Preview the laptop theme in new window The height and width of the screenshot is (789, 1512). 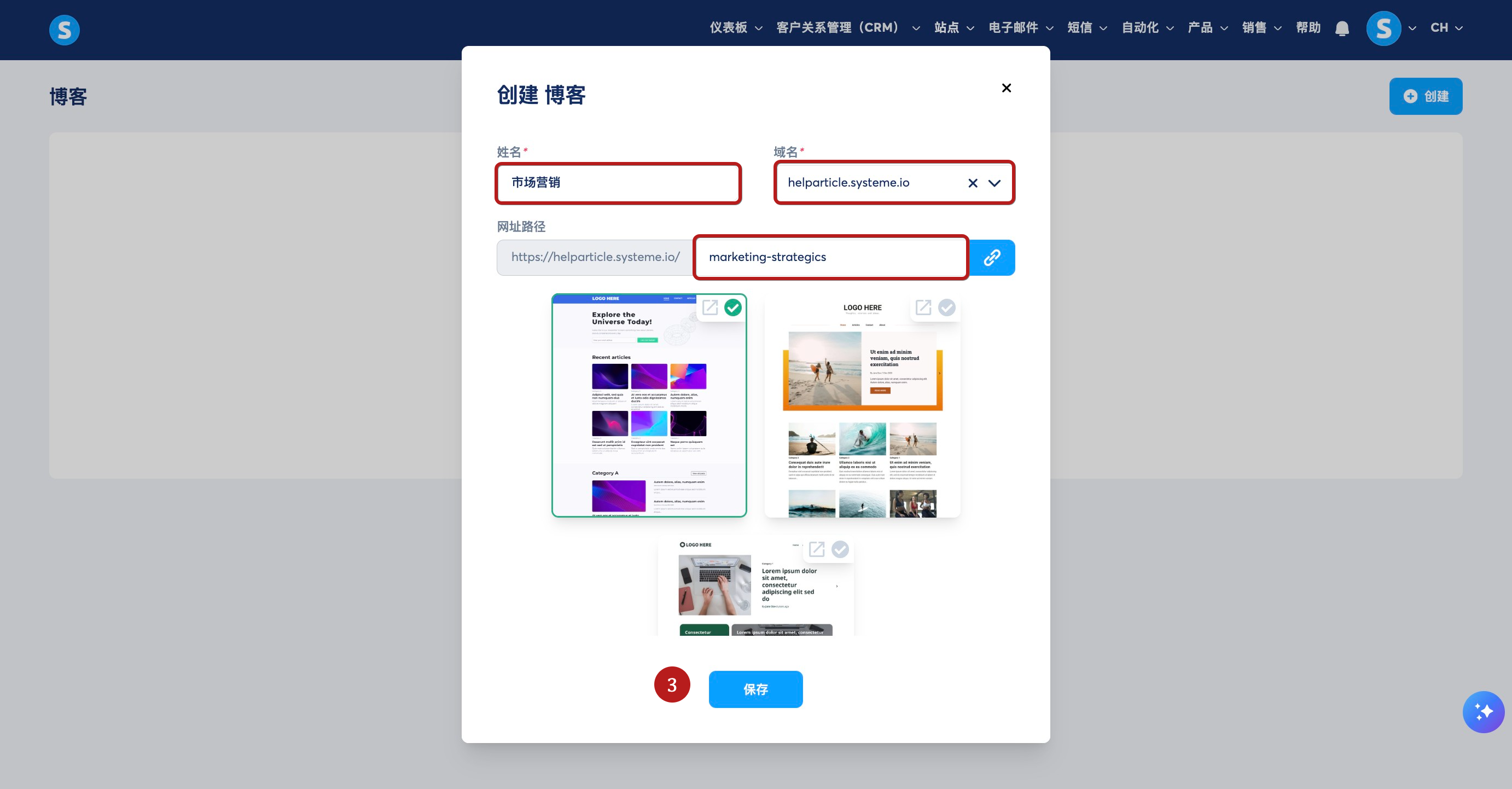coord(817,549)
